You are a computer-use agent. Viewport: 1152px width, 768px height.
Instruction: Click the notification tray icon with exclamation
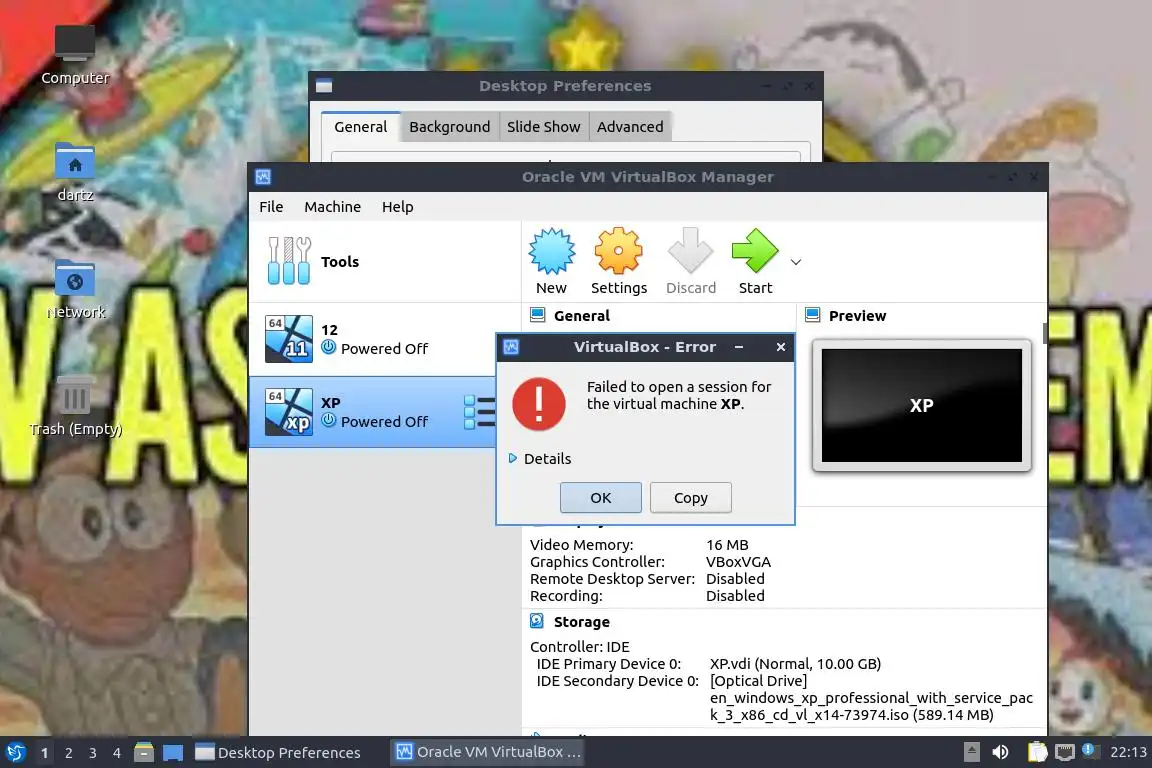click(1090, 750)
